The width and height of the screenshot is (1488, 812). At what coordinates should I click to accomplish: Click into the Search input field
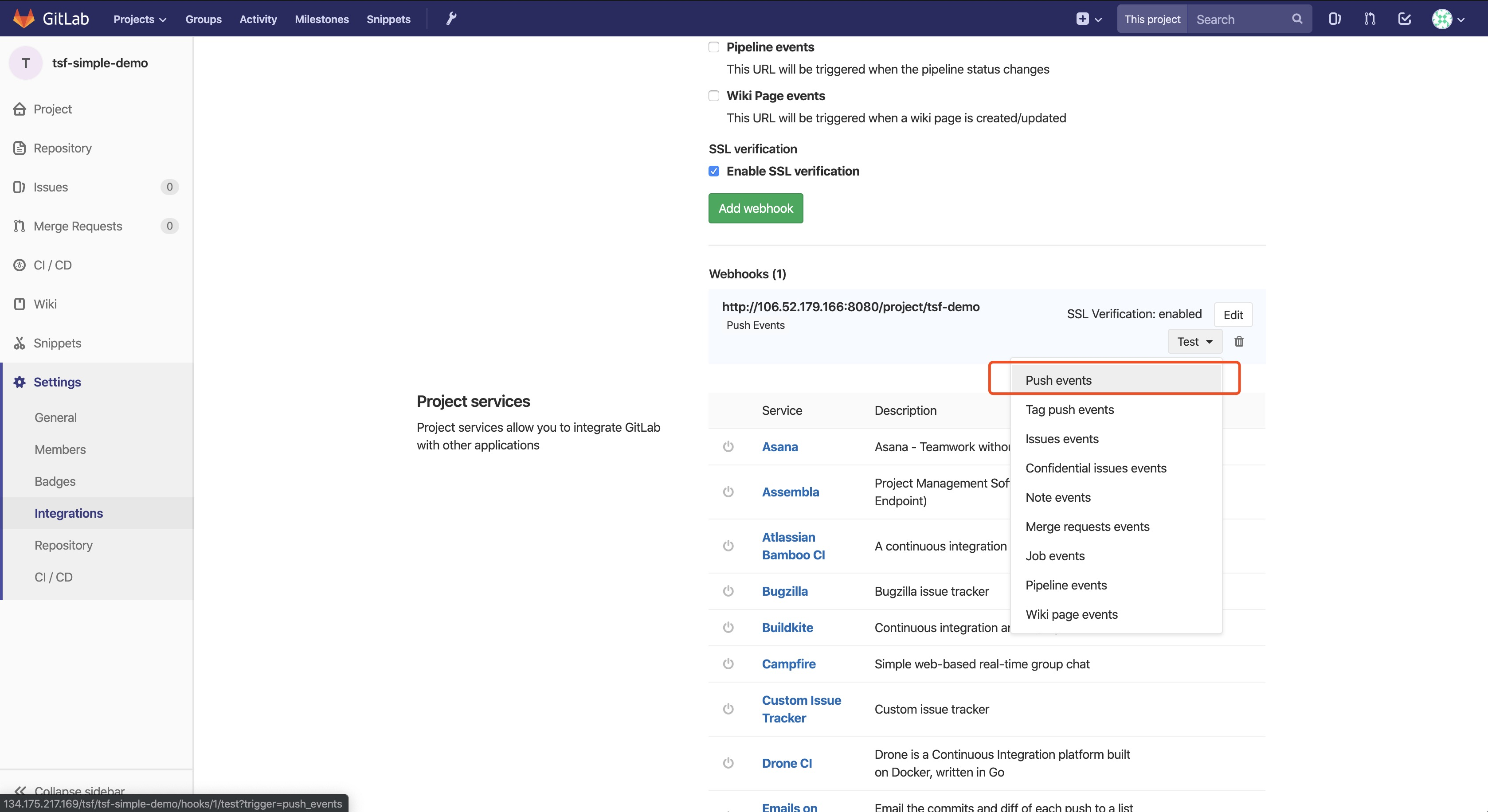point(1239,19)
